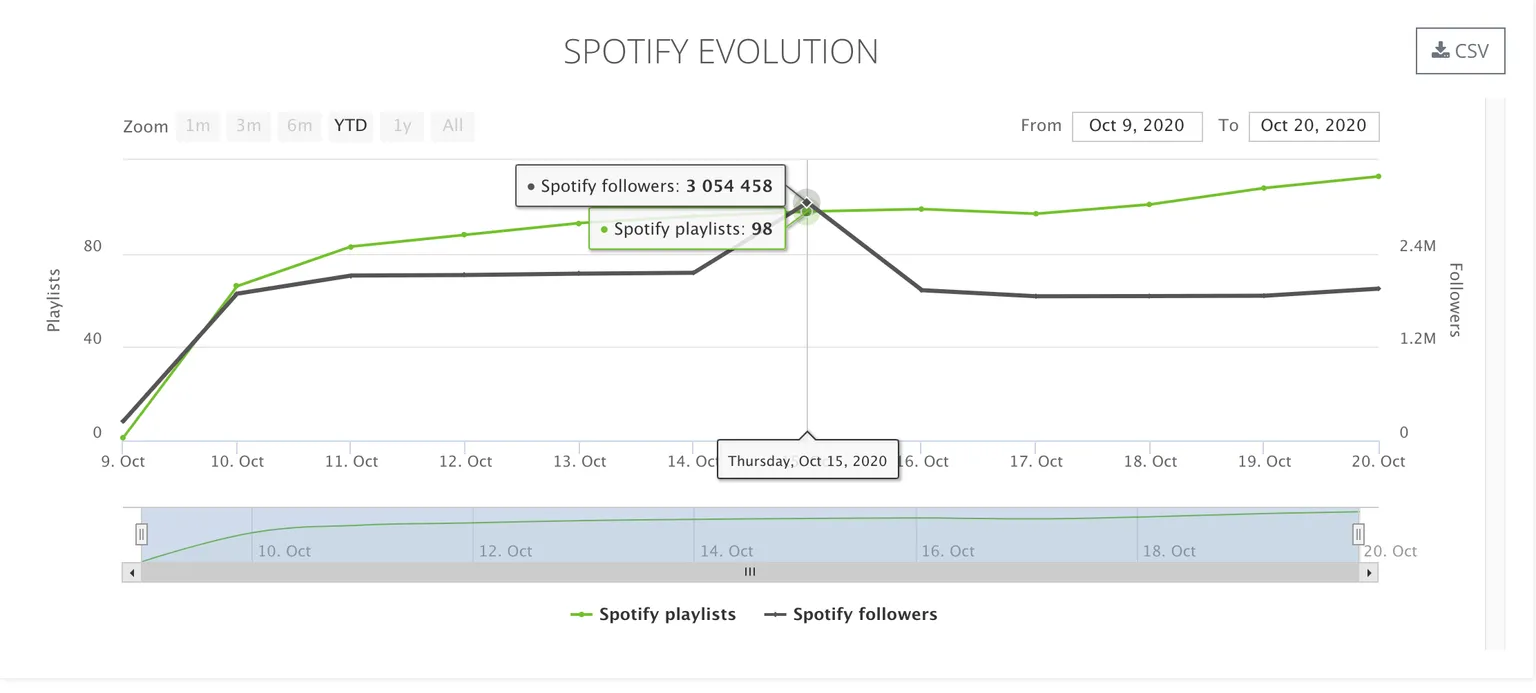Click the From date field showing Oct 9, 2020
The image size is (1536, 693).
[1137, 126]
